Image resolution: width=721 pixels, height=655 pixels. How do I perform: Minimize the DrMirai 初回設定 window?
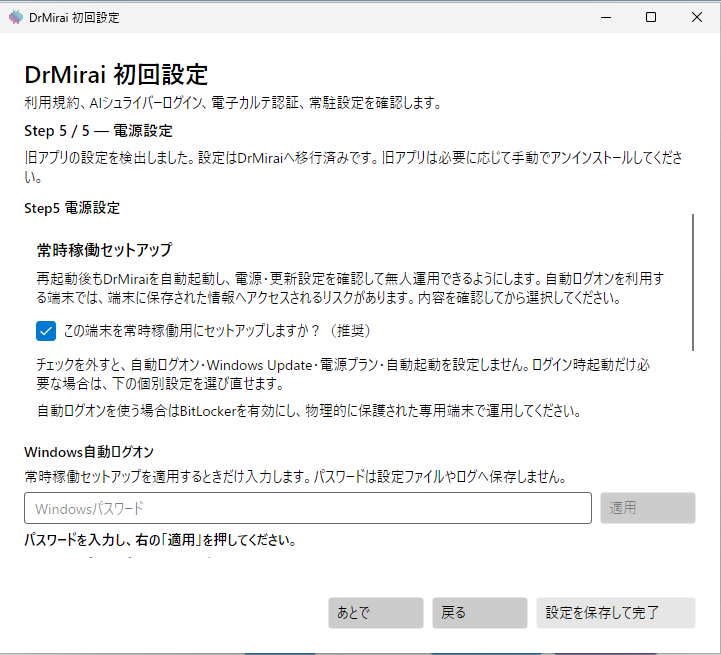point(606,17)
